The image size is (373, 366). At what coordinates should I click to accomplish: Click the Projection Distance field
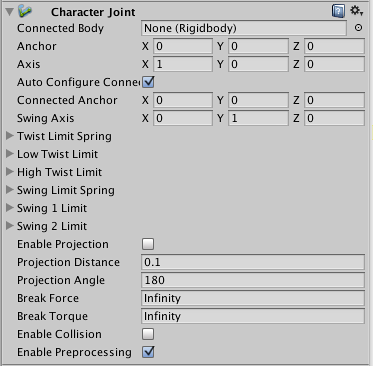click(253, 262)
